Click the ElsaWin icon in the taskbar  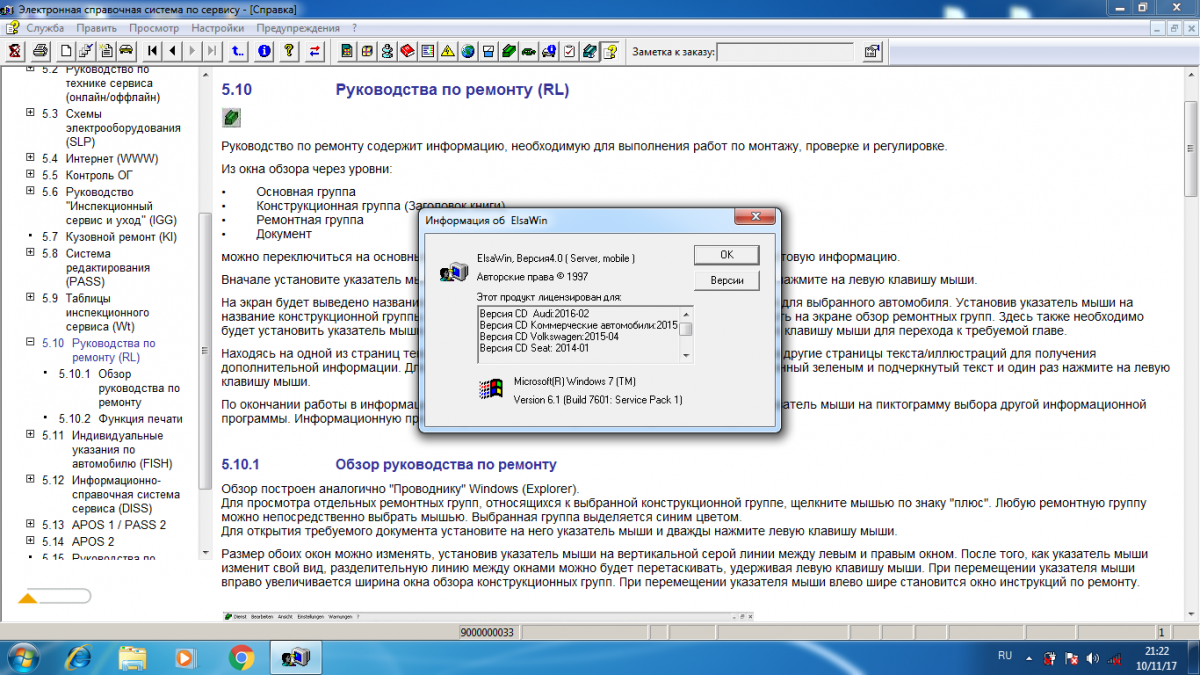[296, 657]
